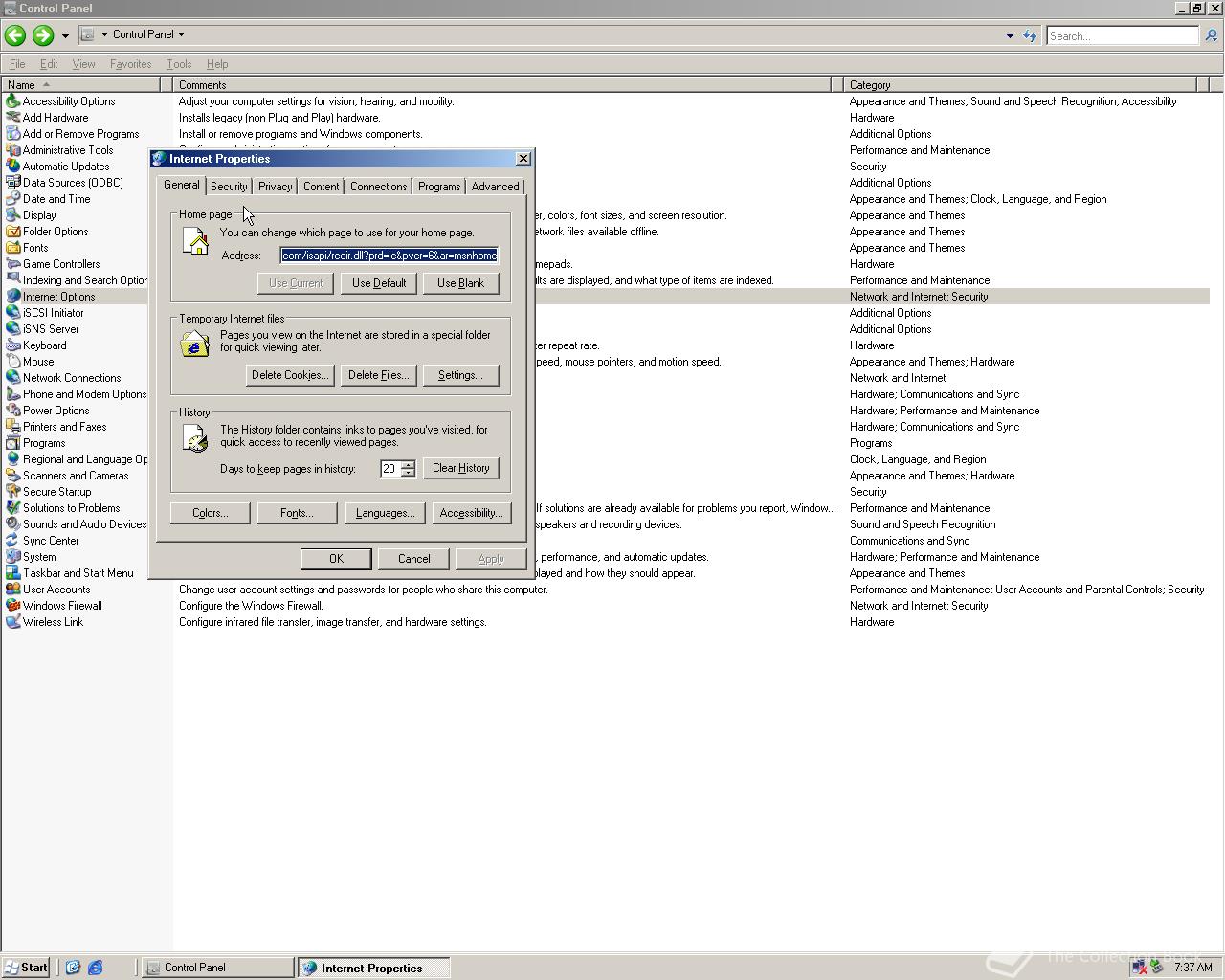
Task: Click the Accessibility button in dialog
Action: tap(471, 513)
